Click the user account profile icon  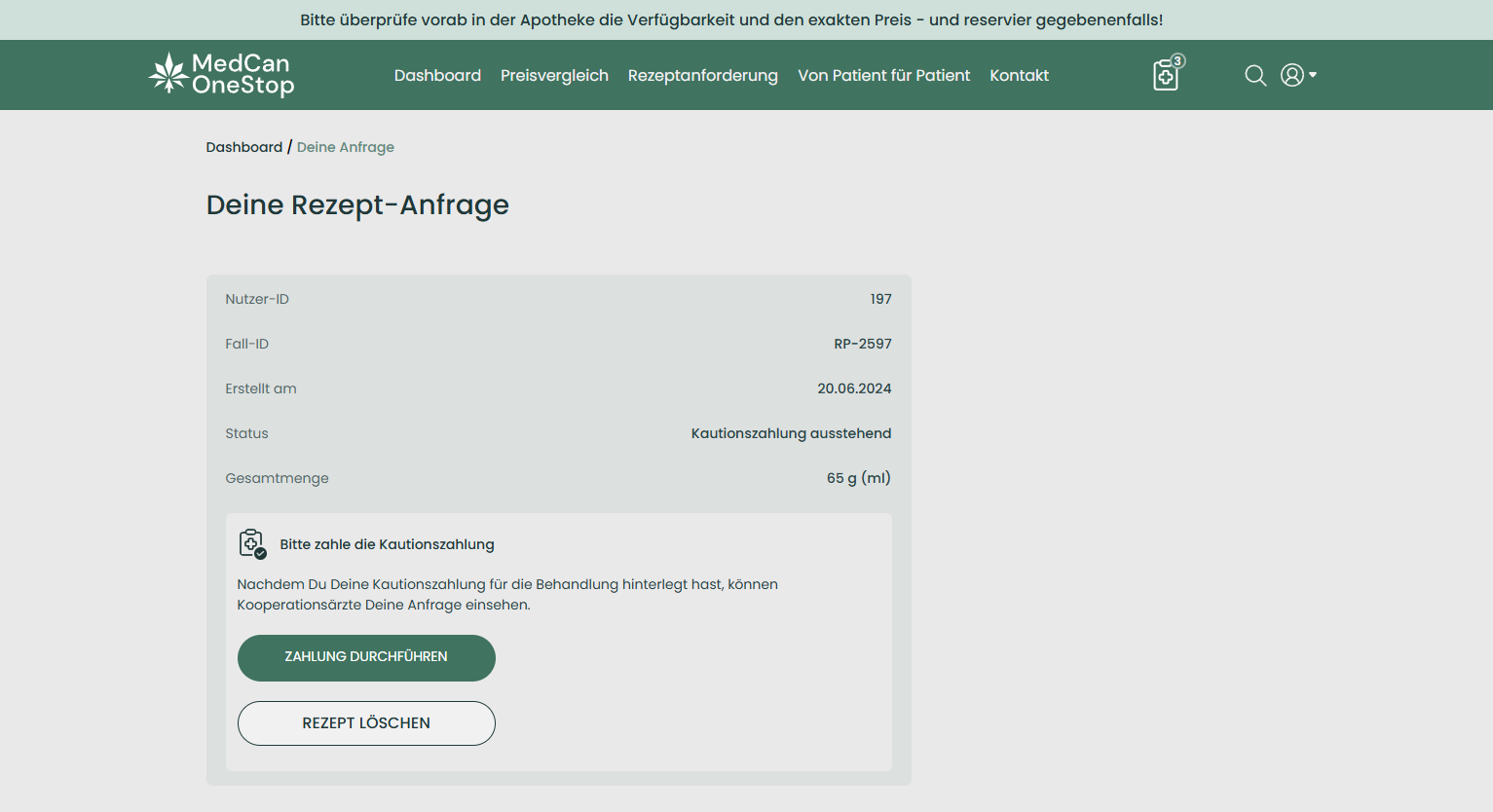click(x=1291, y=75)
